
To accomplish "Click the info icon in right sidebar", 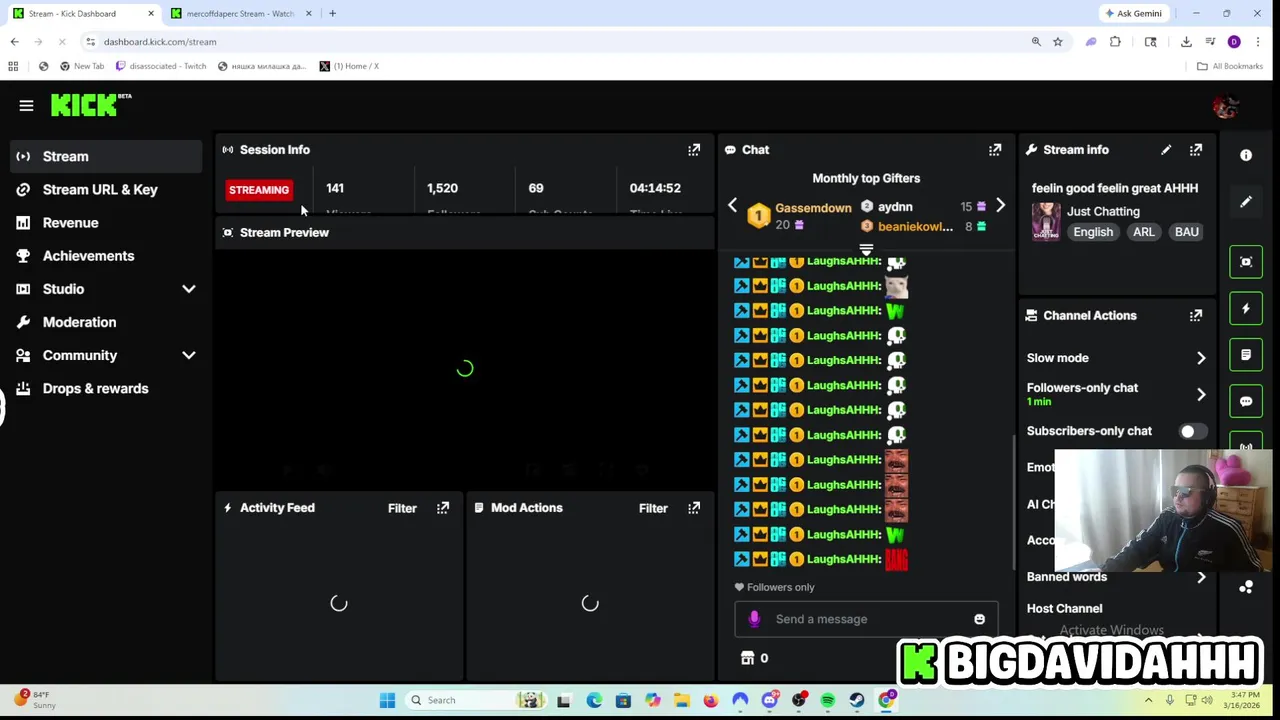I will point(1246,155).
